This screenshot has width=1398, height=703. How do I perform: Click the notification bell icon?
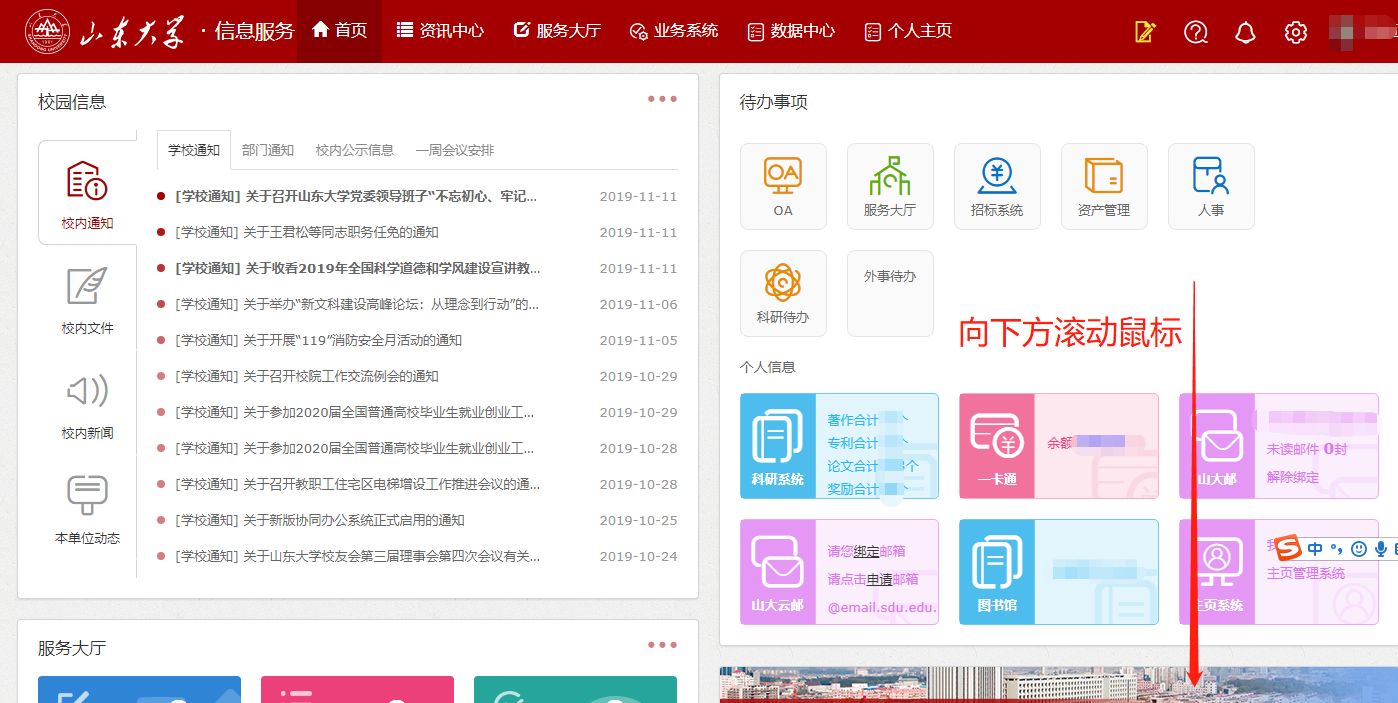pos(1245,32)
